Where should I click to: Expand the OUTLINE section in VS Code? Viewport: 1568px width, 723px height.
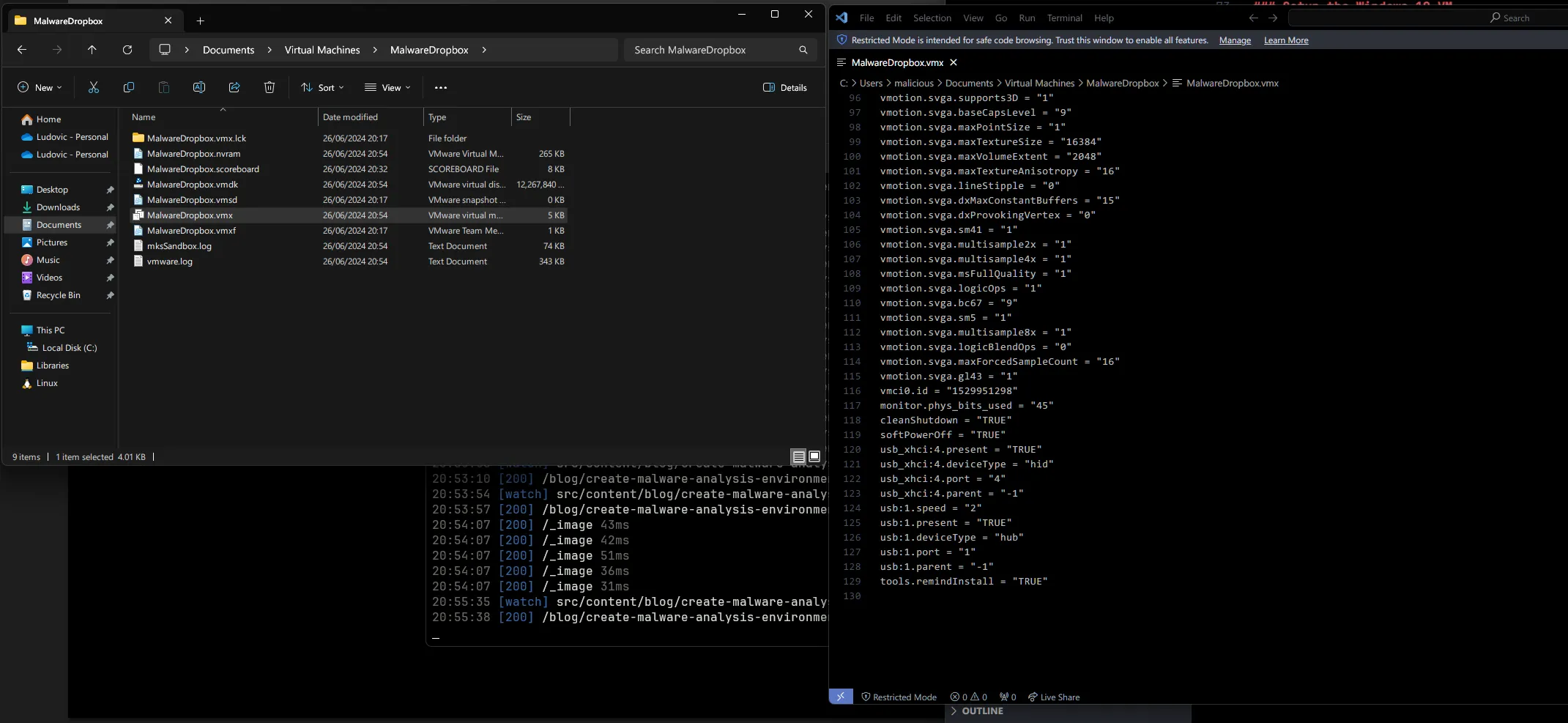pyautogui.click(x=981, y=711)
